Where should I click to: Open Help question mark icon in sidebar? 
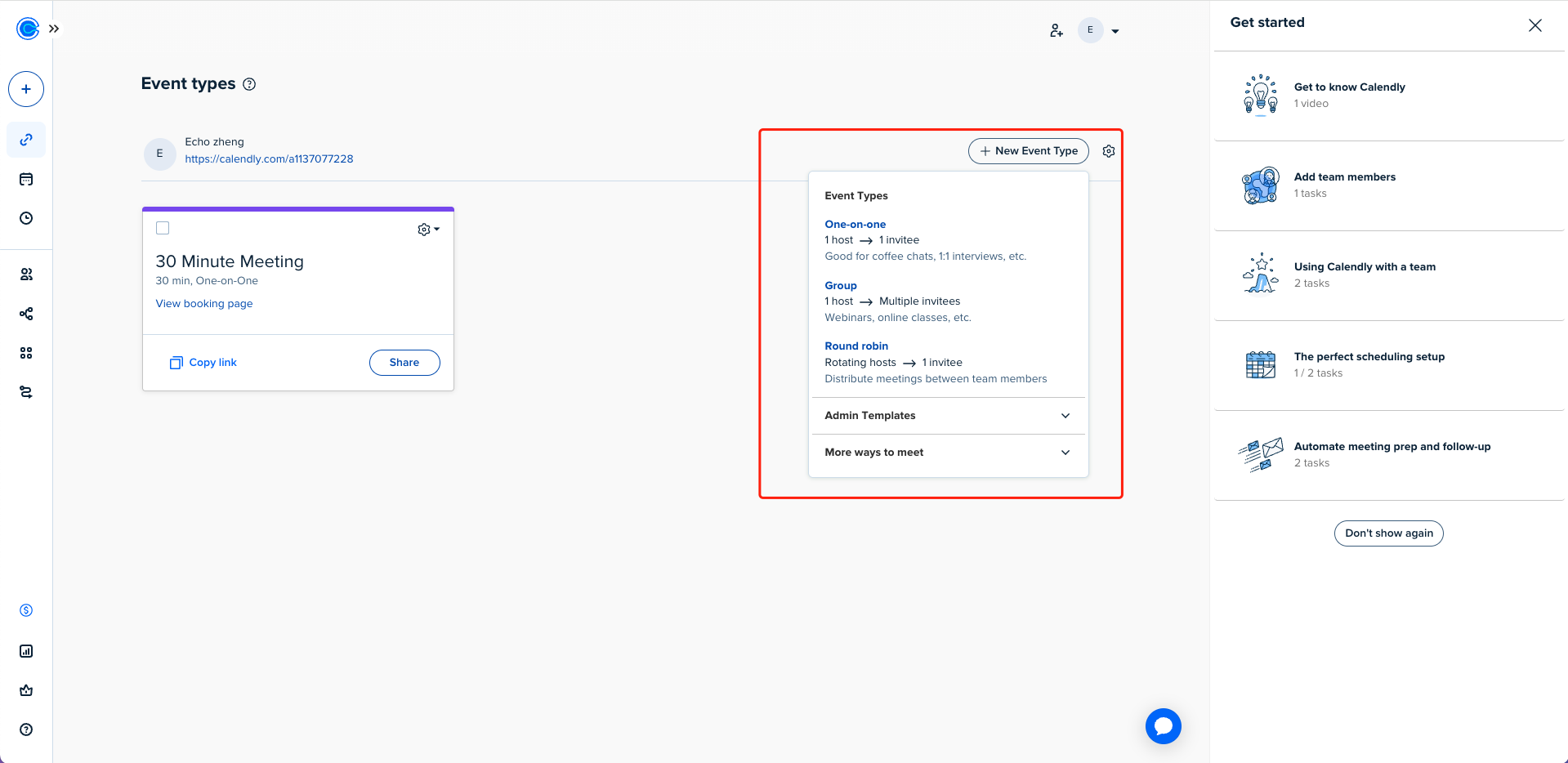(26, 730)
